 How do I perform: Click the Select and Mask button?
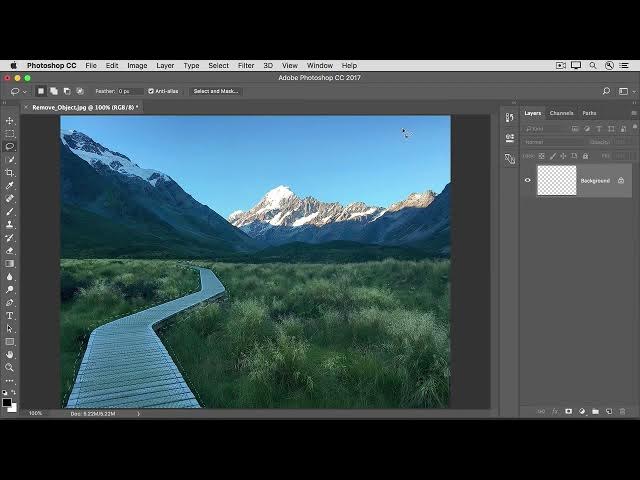click(216, 91)
